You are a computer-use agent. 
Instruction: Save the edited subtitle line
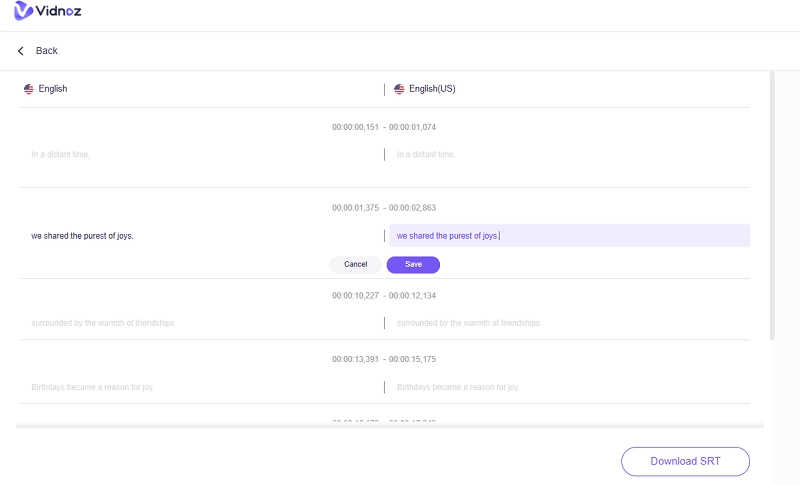click(413, 265)
